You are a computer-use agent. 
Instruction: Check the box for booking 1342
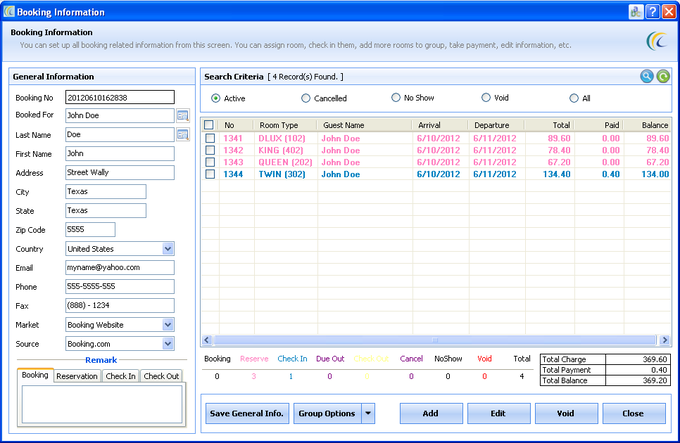point(210,150)
